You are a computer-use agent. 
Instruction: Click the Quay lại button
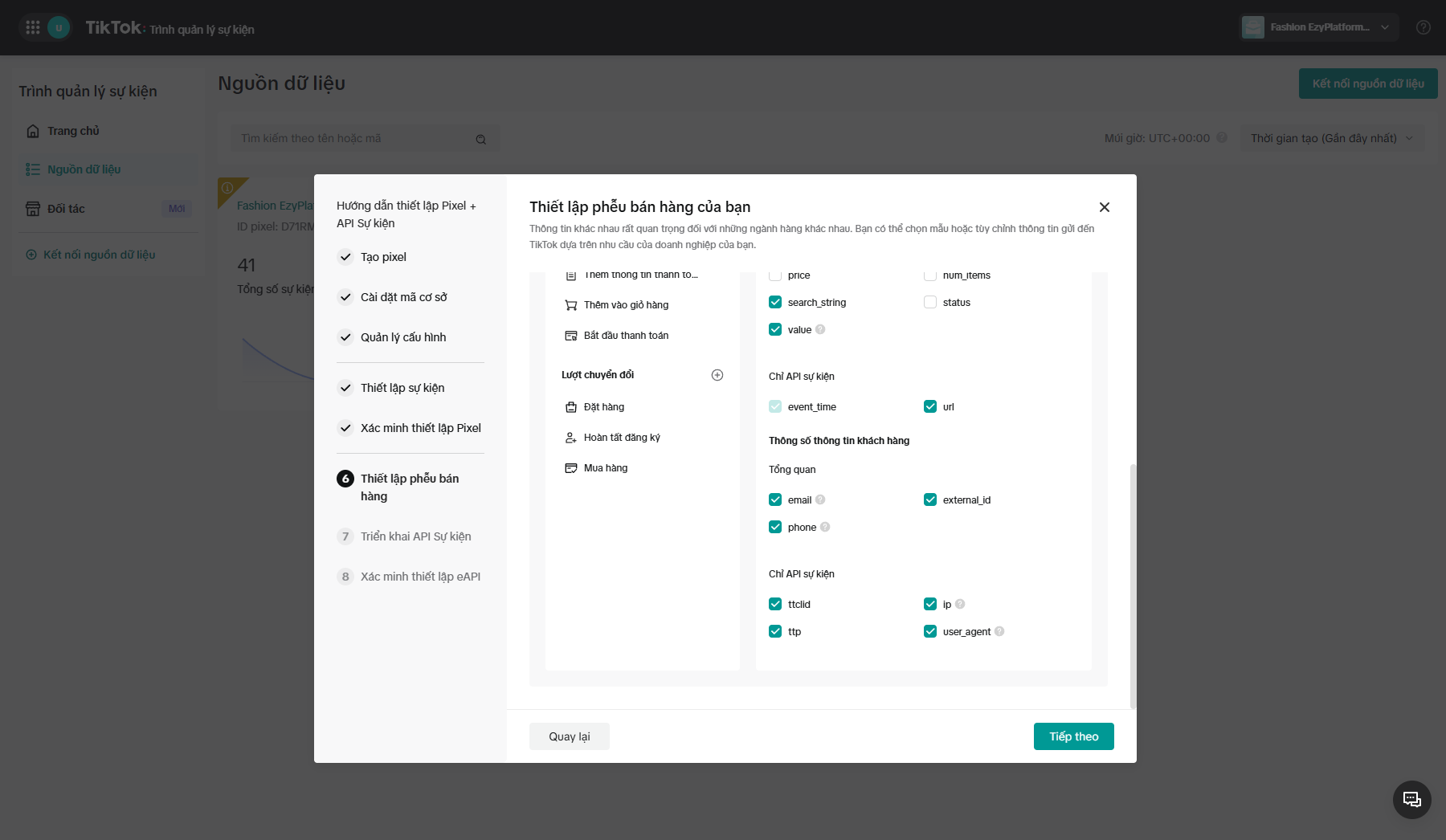[569, 736]
